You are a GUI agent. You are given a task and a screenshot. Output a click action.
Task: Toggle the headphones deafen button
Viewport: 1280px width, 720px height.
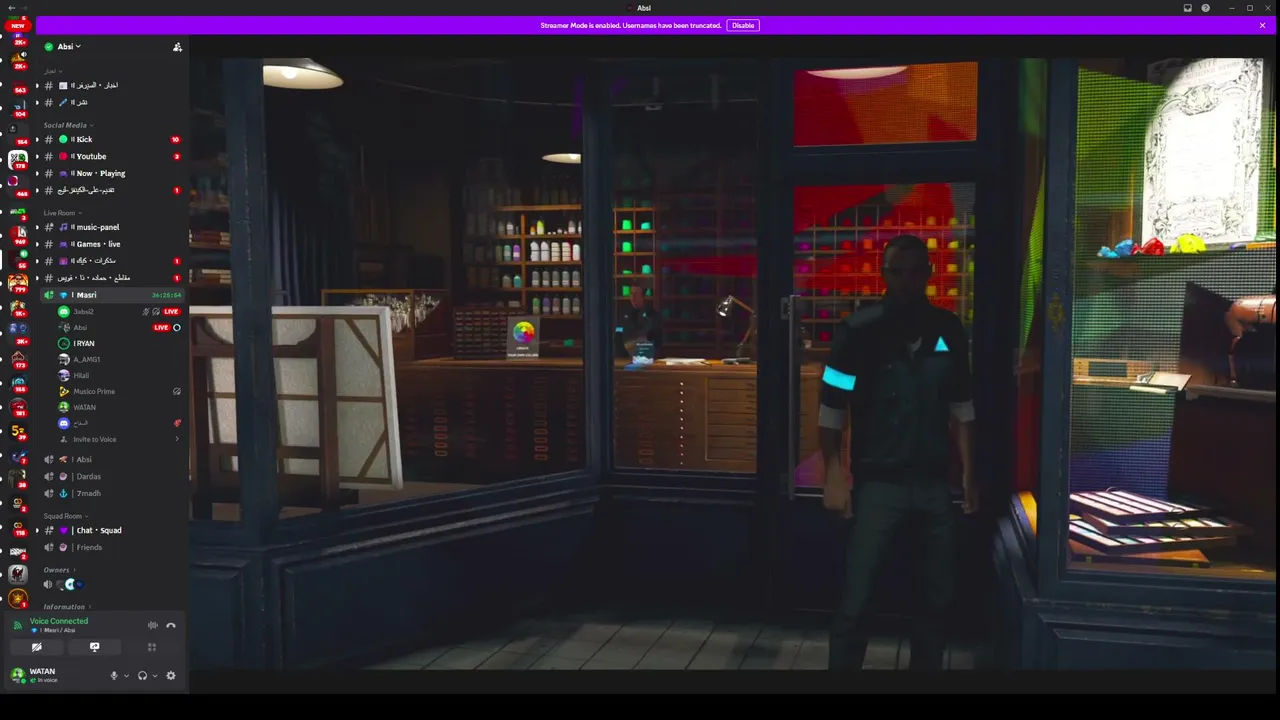point(142,676)
